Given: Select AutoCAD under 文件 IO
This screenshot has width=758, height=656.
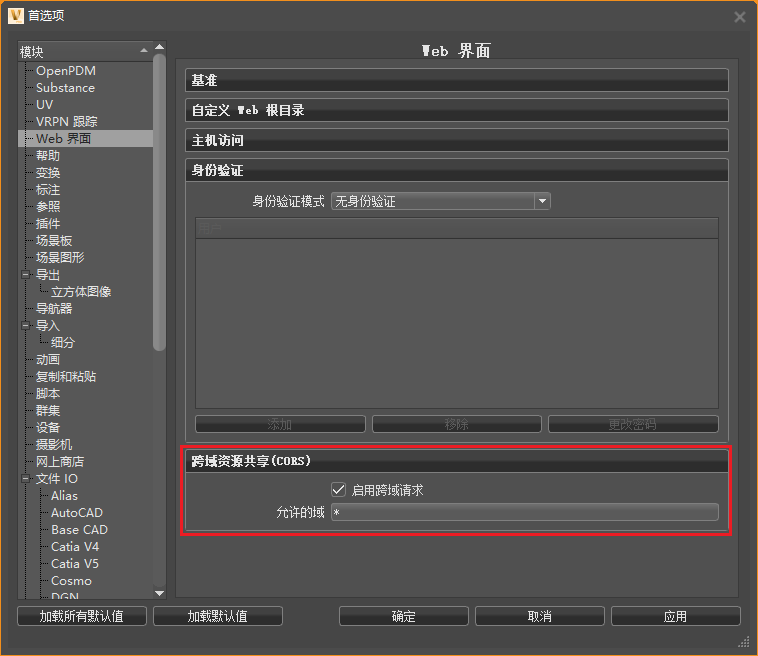Looking at the screenshot, I should tap(77, 512).
